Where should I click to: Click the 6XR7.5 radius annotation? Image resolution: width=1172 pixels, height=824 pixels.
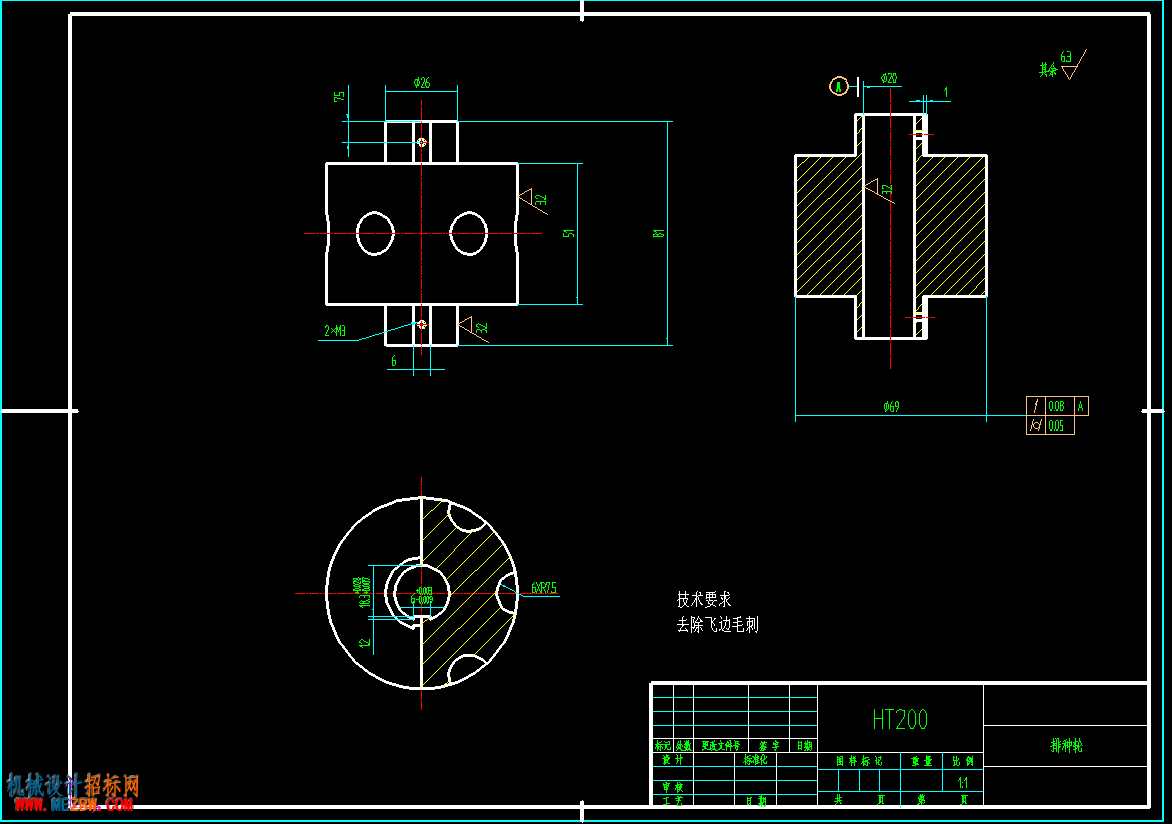(x=544, y=588)
